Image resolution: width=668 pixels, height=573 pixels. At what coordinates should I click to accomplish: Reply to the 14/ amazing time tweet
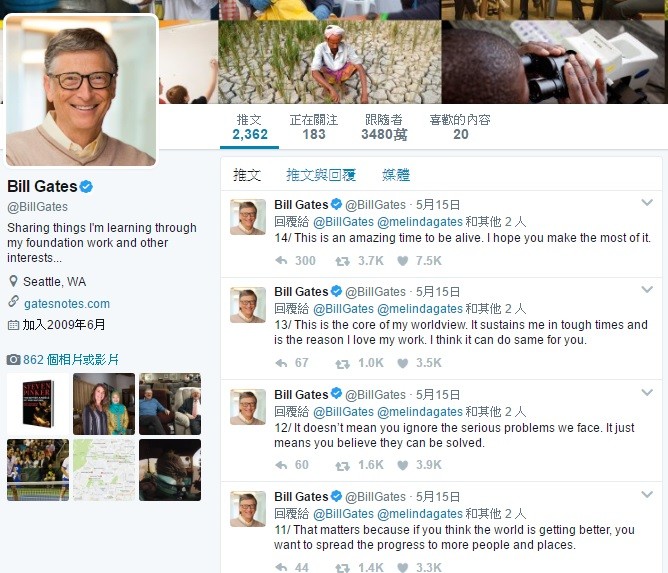pyautogui.click(x=281, y=260)
